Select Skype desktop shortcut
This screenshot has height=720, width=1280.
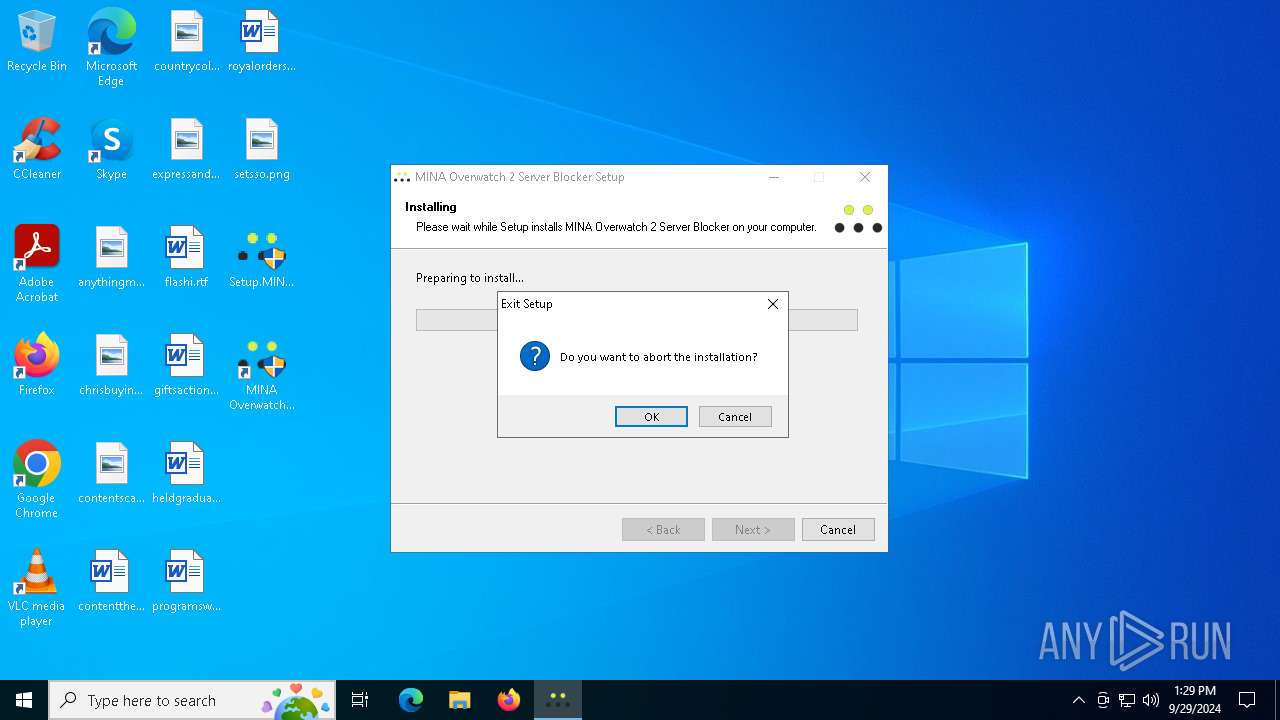[111, 150]
